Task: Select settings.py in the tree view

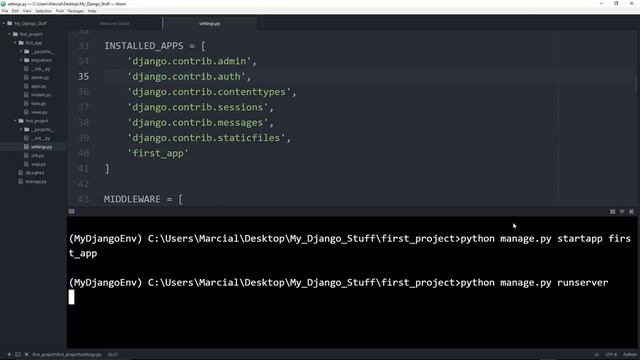Action: coord(38,147)
